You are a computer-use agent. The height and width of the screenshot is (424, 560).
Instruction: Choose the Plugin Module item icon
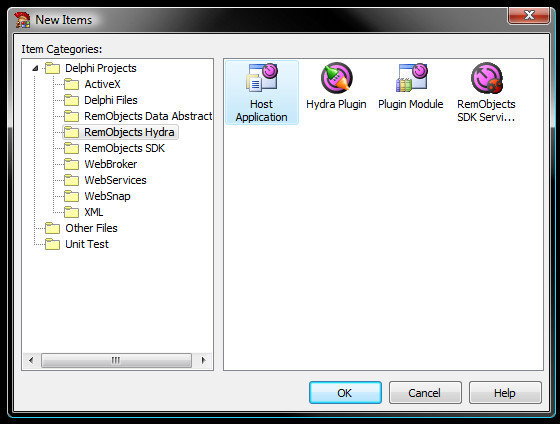click(411, 78)
